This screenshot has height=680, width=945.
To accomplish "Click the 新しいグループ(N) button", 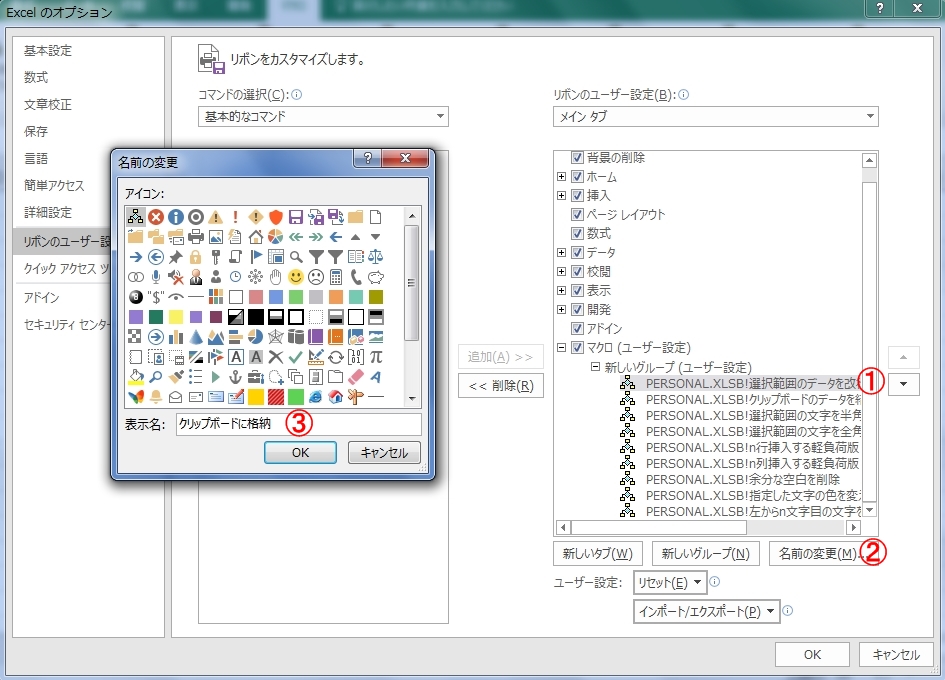I will point(705,553).
